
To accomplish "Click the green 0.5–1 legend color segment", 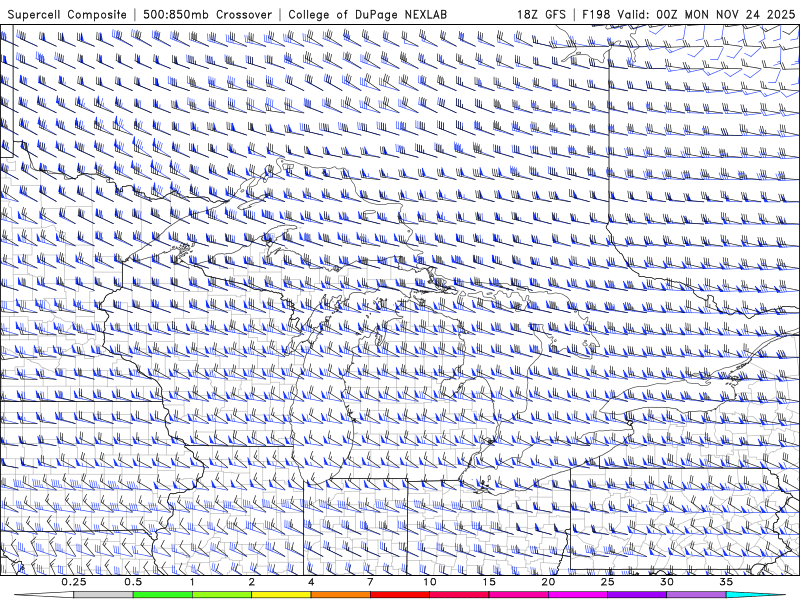I will [162, 595].
